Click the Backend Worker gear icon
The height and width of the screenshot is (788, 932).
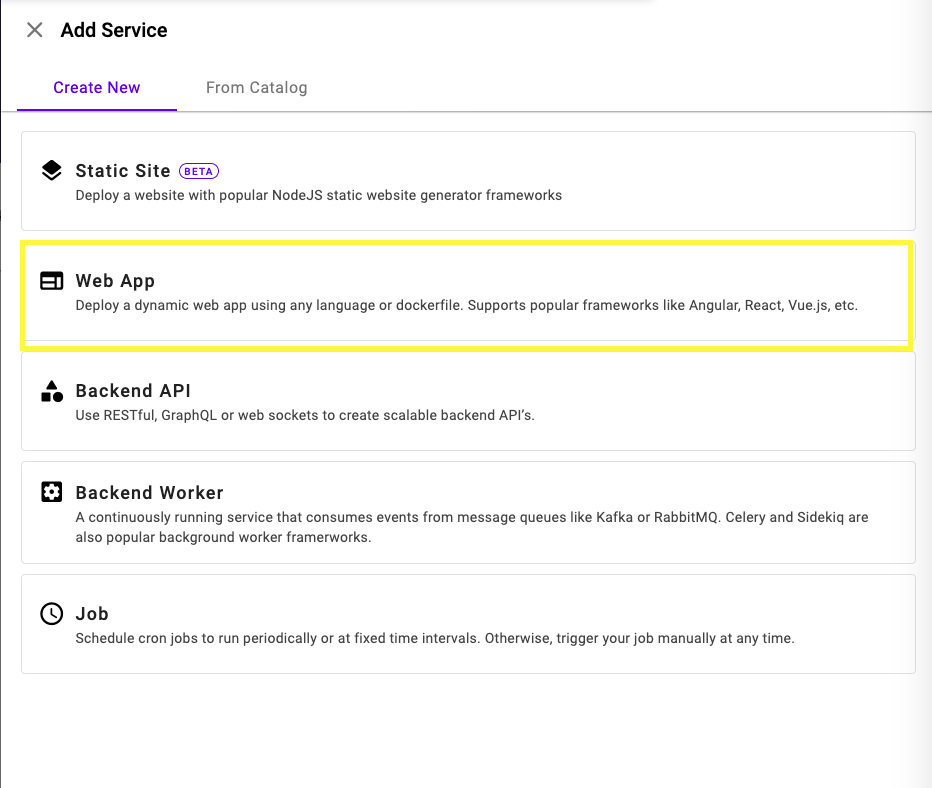click(52, 492)
